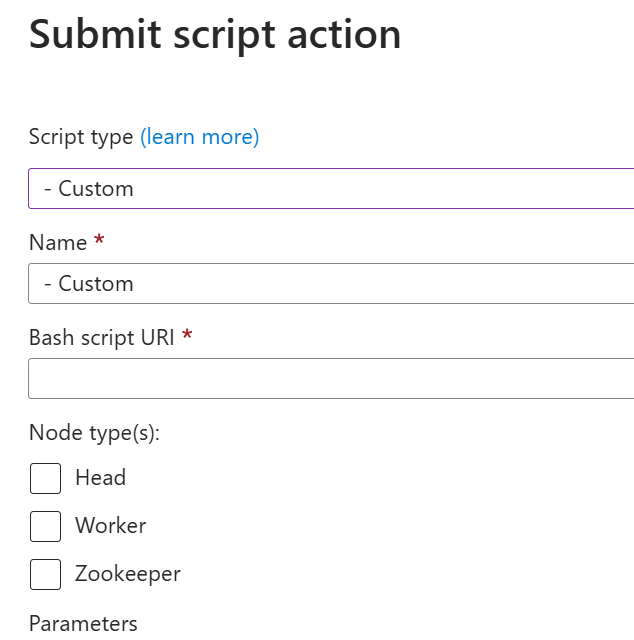Viewport: 634px width, 640px height.
Task: Click the 'Submit script action' heading
Action: [x=215, y=35]
